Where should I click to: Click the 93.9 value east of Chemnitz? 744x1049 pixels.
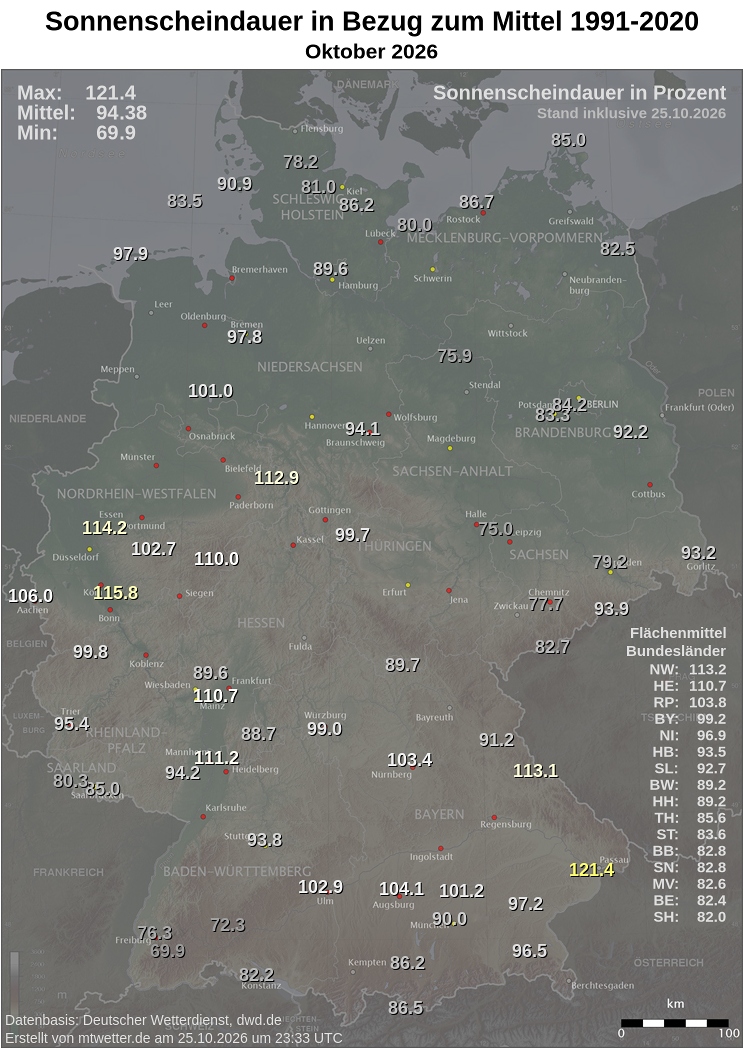click(x=612, y=608)
